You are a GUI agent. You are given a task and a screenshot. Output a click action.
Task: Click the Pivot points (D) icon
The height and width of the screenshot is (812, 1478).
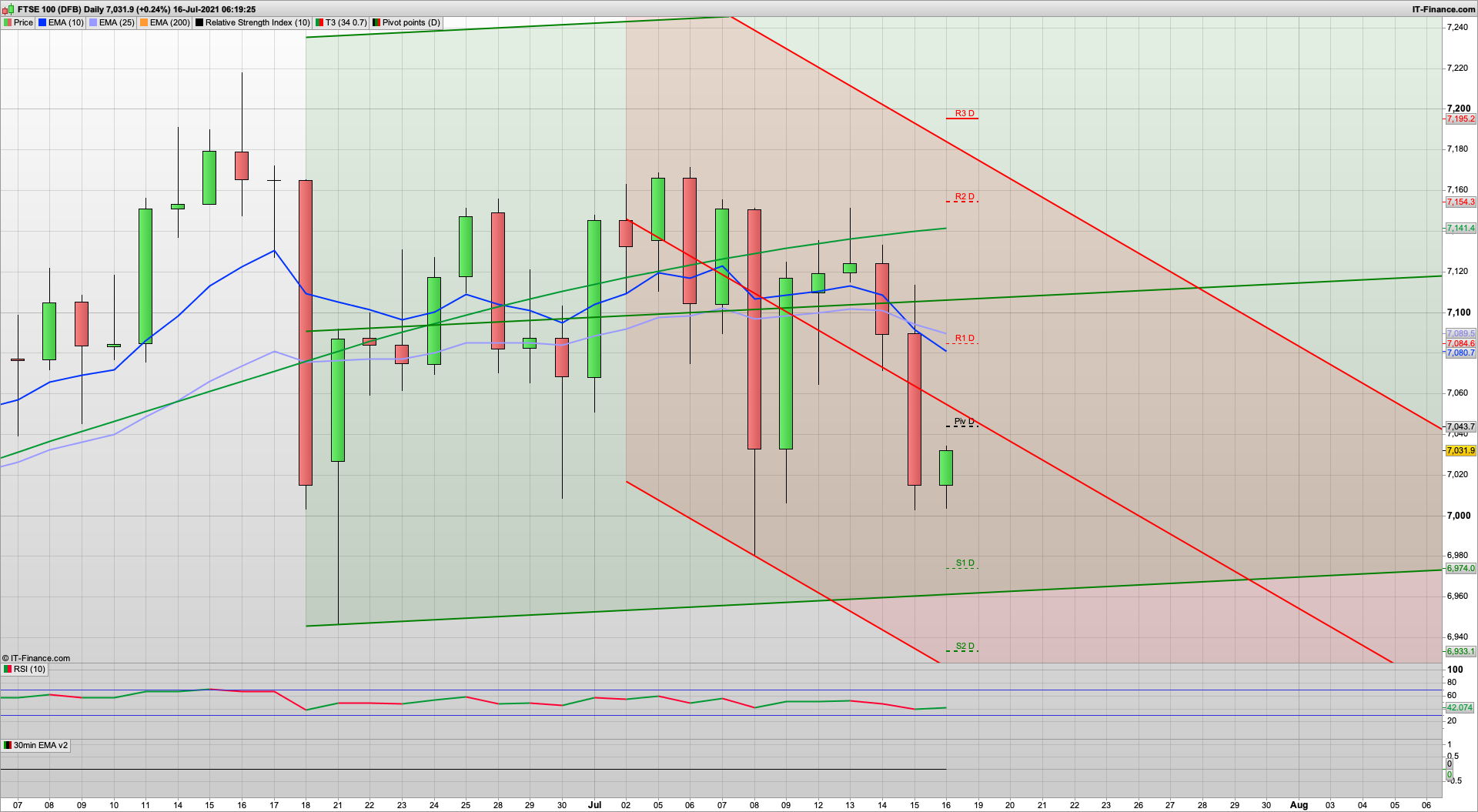tap(376, 22)
